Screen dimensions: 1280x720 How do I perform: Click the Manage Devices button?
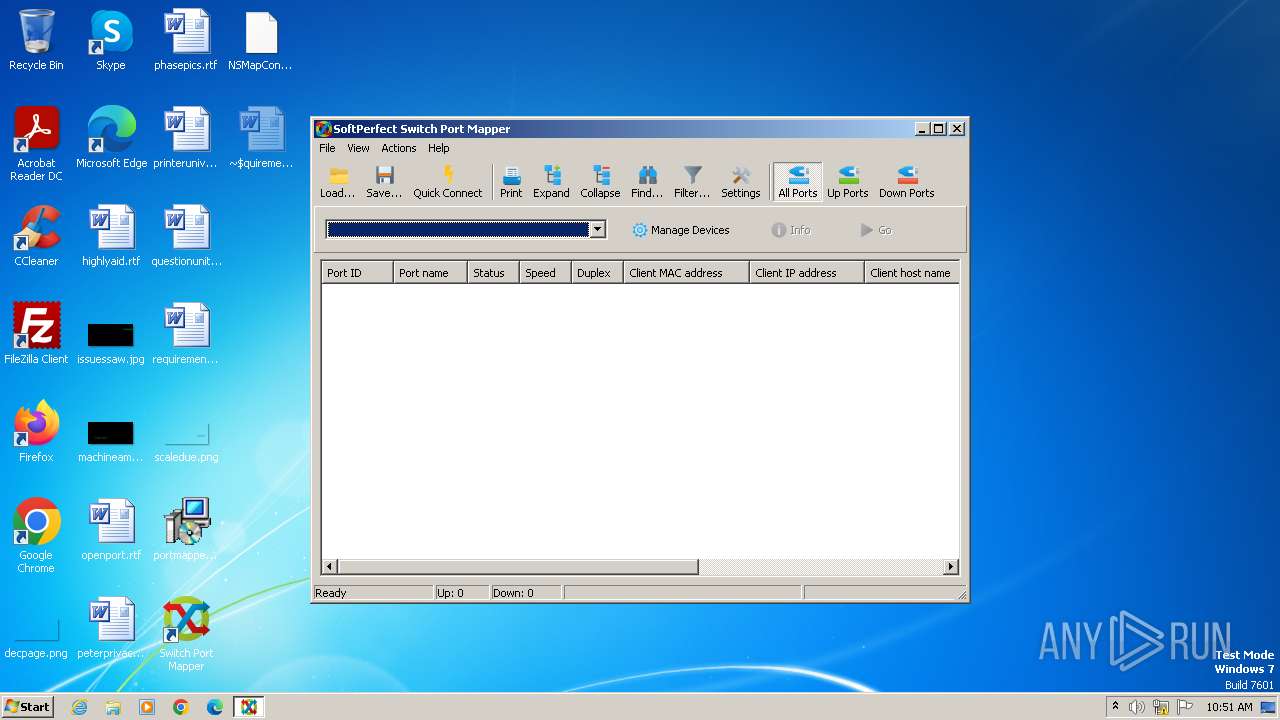coord(681,230)
